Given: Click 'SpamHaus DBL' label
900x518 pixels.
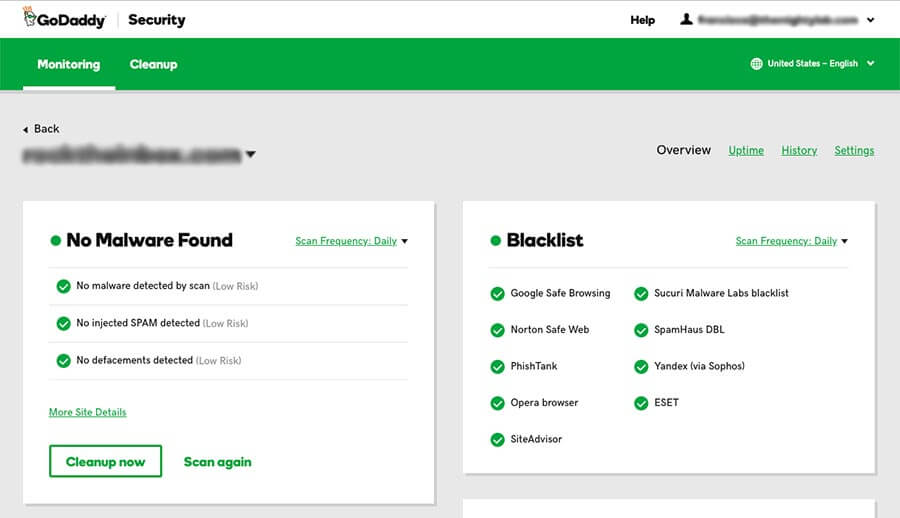Looking at the screenshot, I should (x=689, y=330).
